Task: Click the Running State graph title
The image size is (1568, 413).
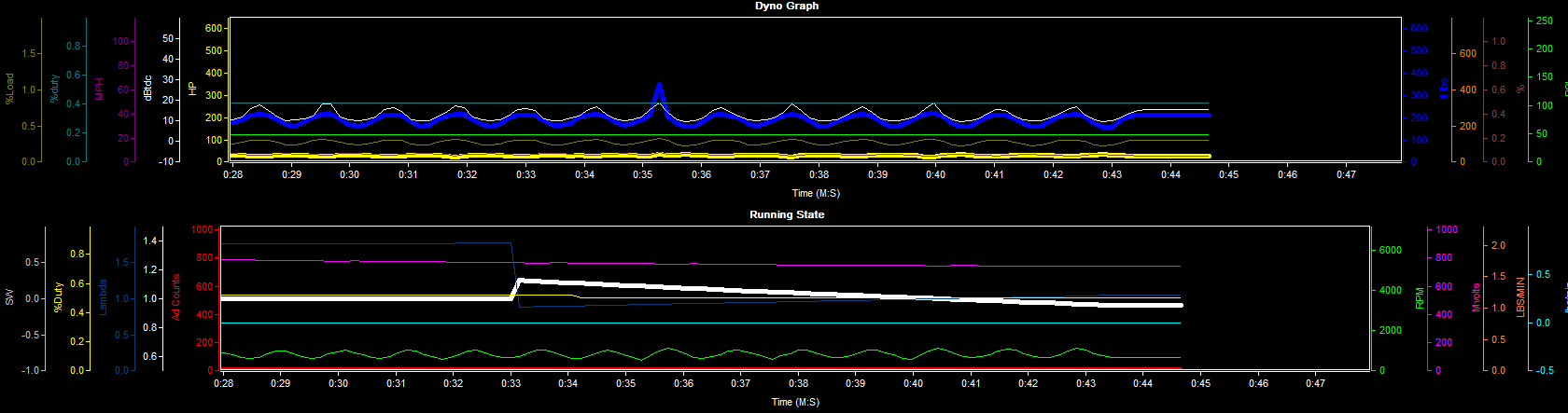Action: (x=787, y=214)
